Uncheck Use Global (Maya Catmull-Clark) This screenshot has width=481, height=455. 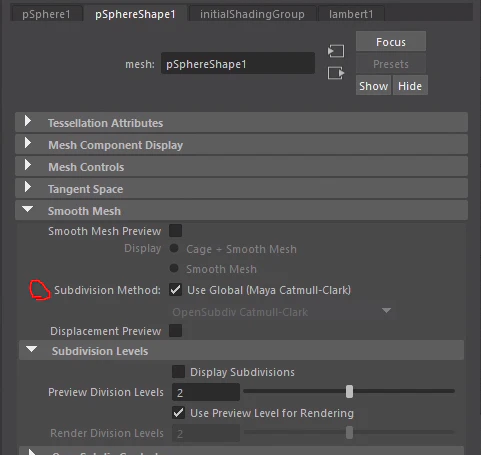click(175, 290)
